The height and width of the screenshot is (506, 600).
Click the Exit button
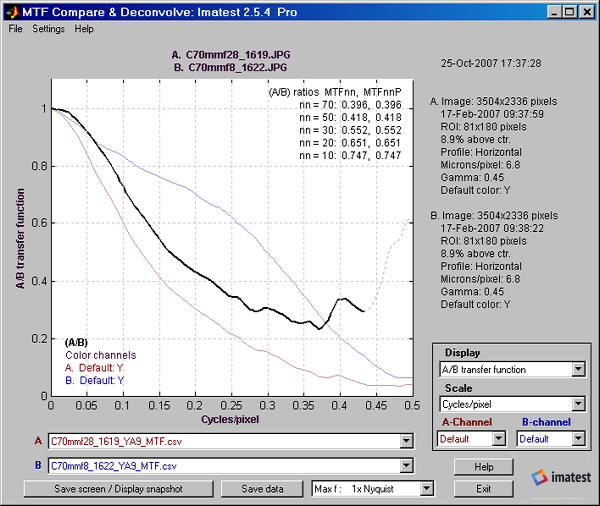pyautogui.click(x=484, y=489)
